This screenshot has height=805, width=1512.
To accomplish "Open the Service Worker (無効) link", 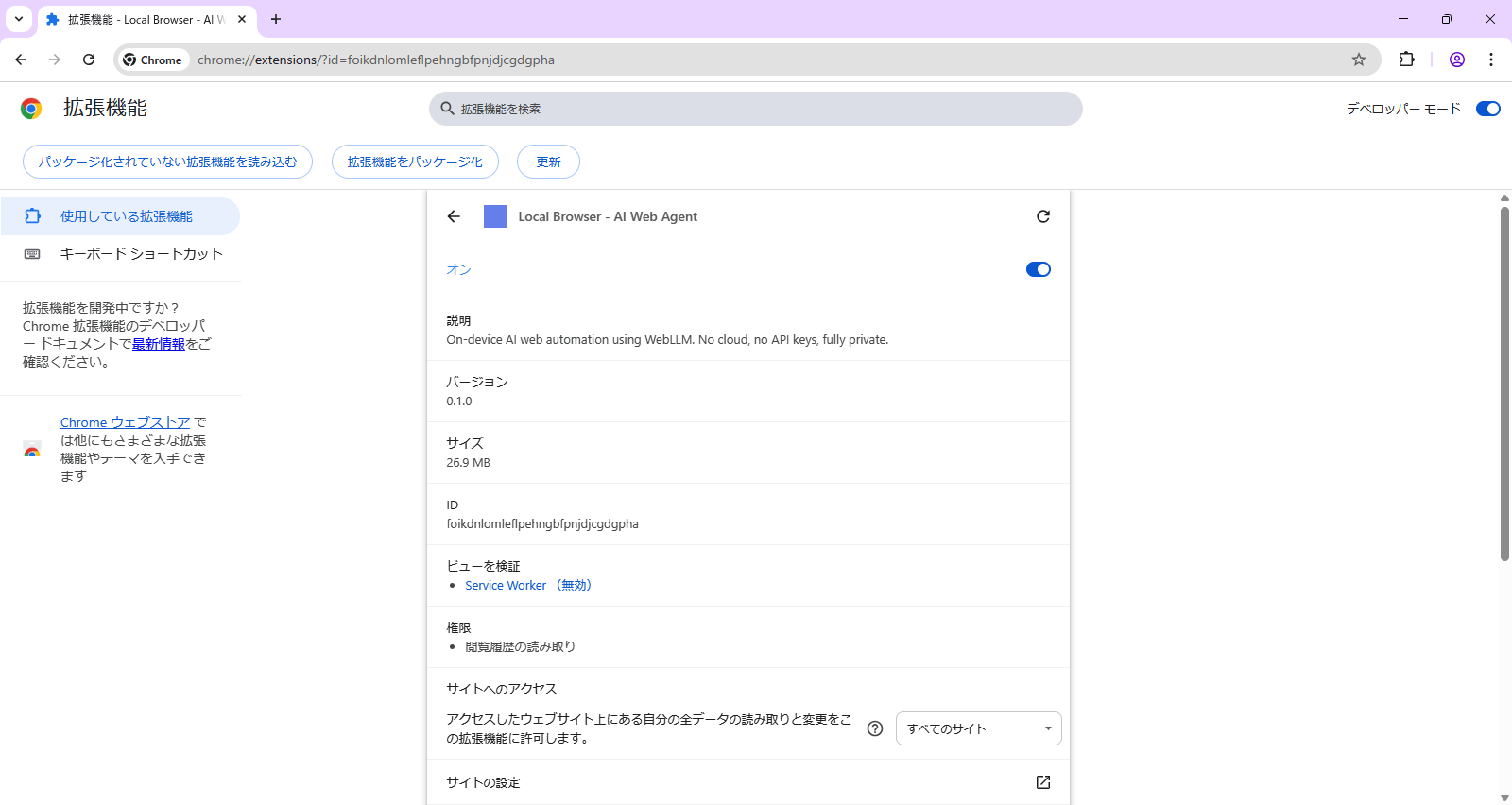I will click(x=531, y=586).
